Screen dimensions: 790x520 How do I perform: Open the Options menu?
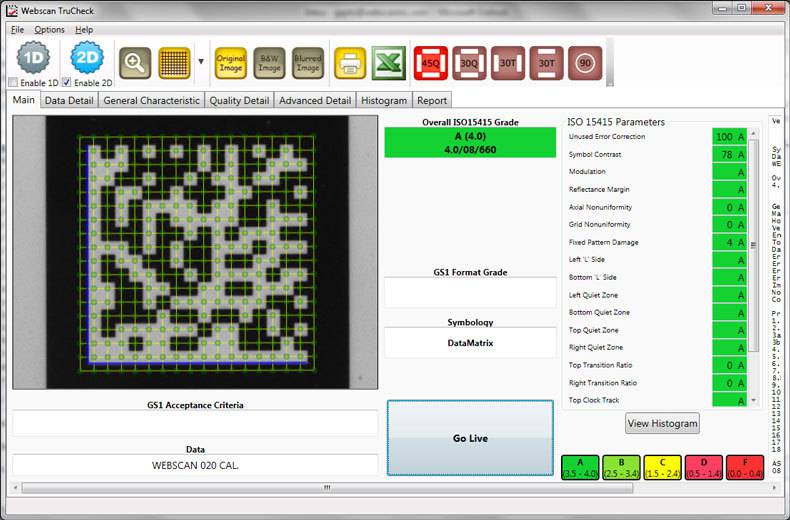pos(49,30)
